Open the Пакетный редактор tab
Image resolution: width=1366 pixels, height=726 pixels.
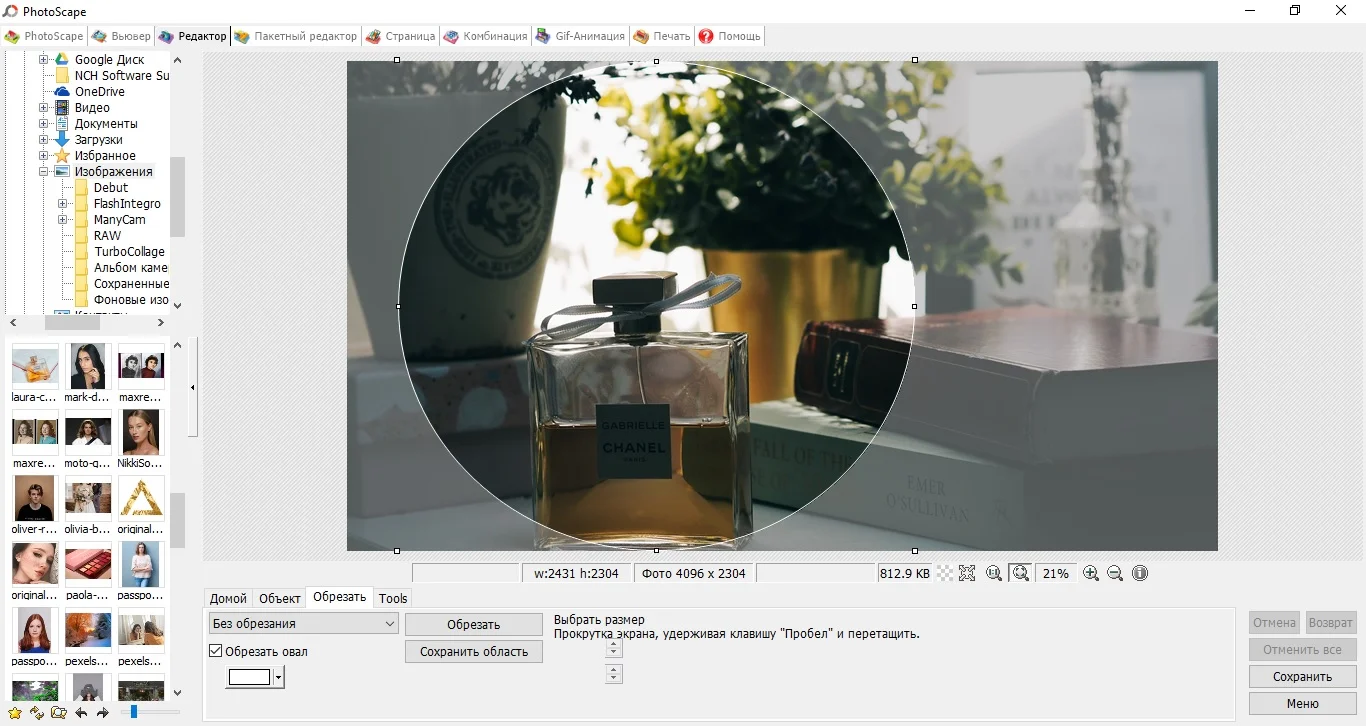click(x=295, y=36)
